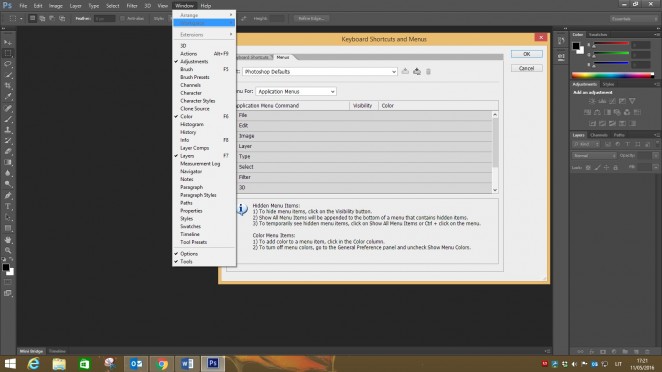
Task: Select the Rectangular Marquee tool
Action: (8, 54)
